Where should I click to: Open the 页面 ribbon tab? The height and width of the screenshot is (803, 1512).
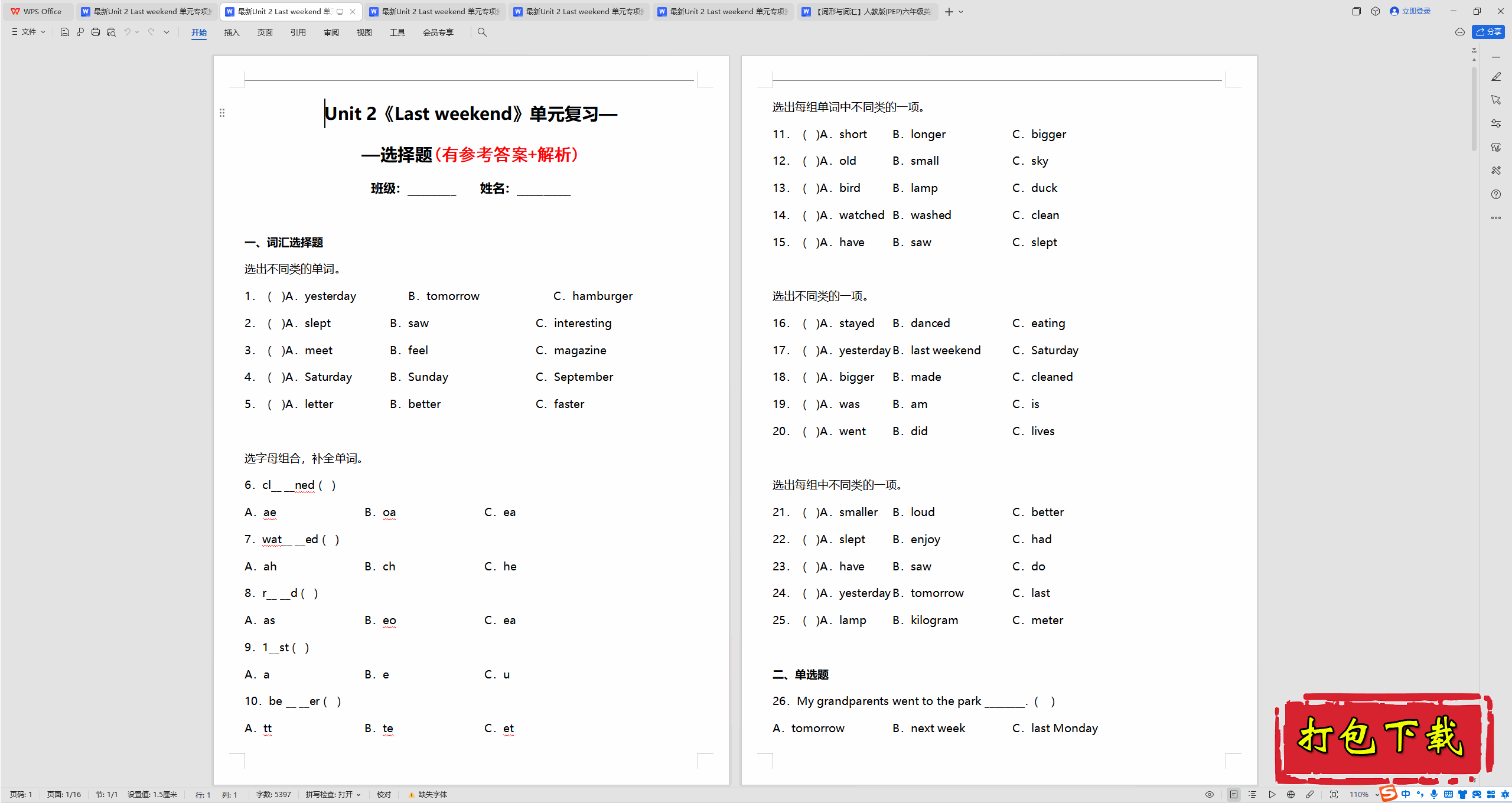(x=265, y=32)
